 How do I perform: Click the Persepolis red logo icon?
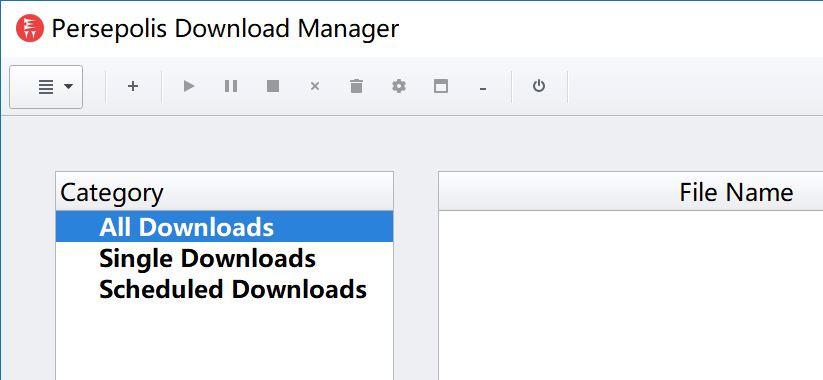click(29, 28)
